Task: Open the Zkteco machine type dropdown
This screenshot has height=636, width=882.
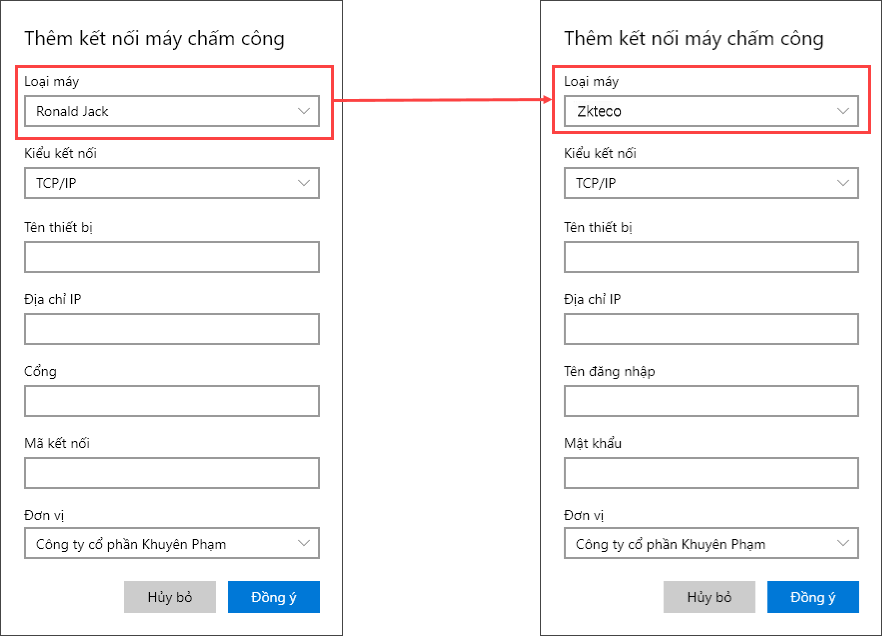Action: 711,111
